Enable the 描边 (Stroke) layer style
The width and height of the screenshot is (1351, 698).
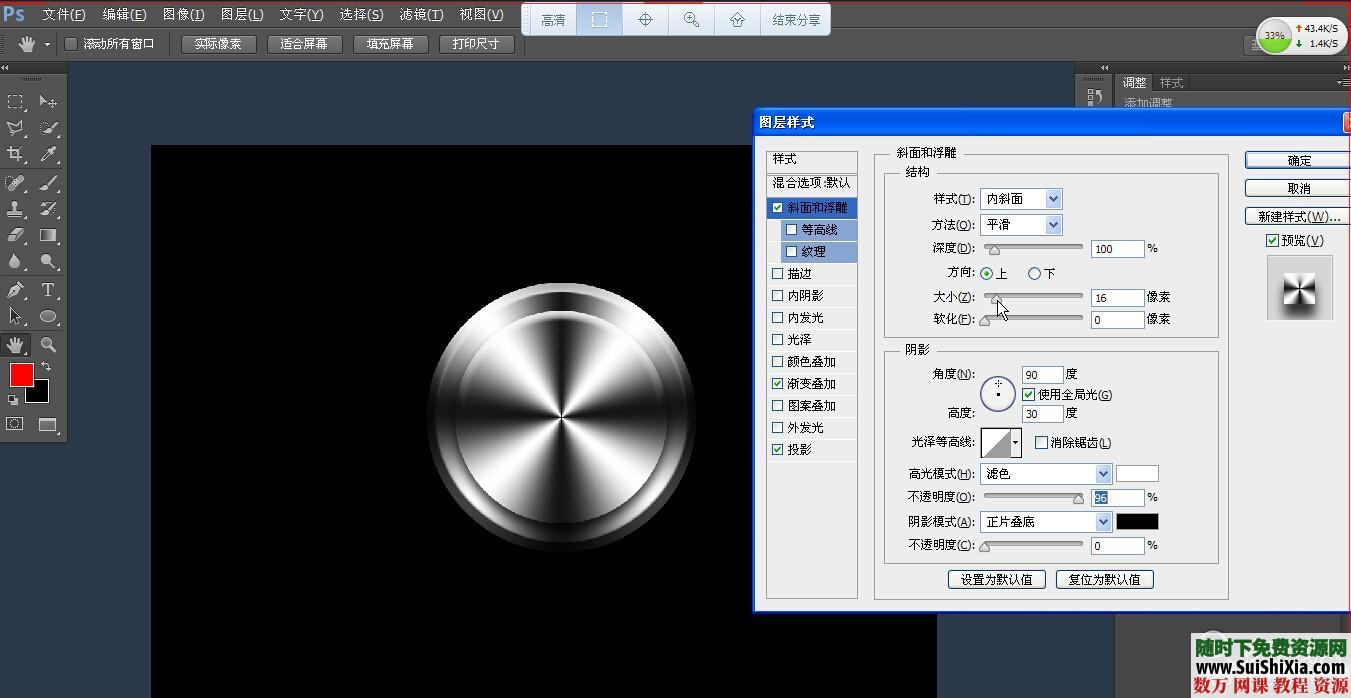point(778,273)
